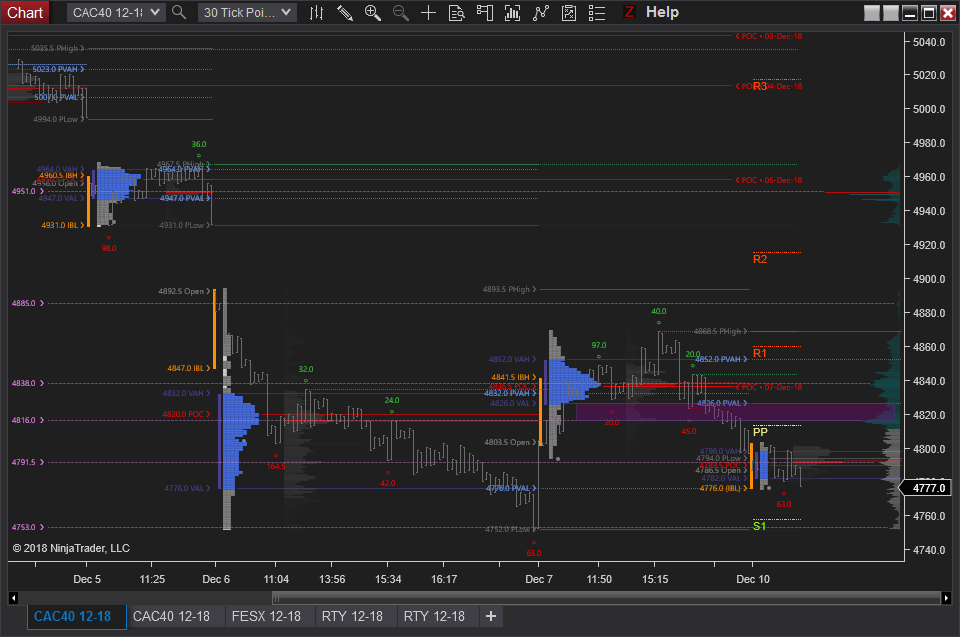Viewport: 960px width, 637px height.
Task: Click the 4791.5 level label
Action: tap(28, 462)
